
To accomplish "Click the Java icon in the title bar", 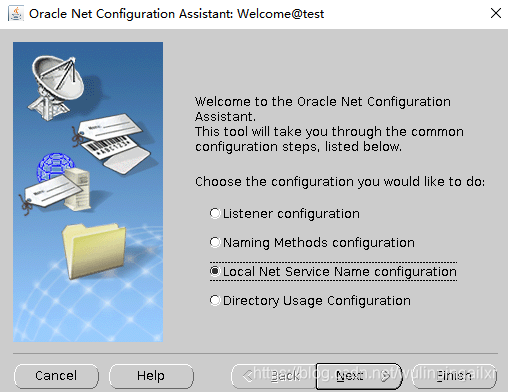I will pyautogui.click(x=16, y=13).
